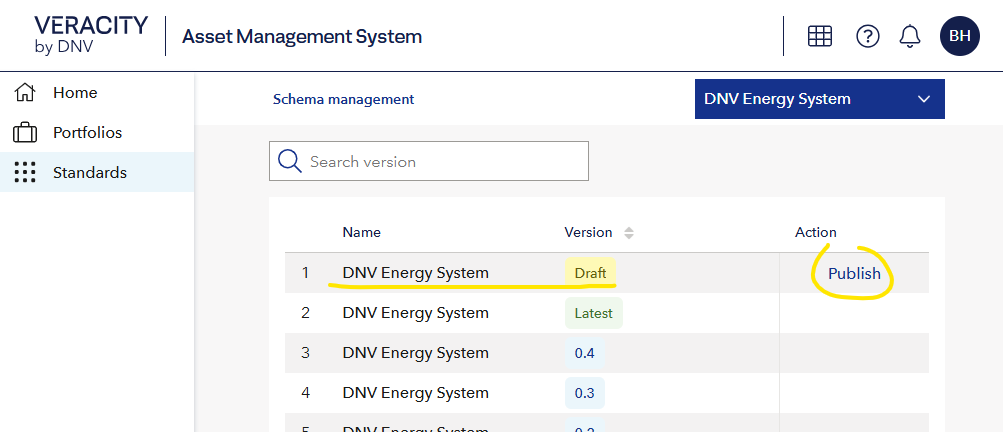Click the Latest version badge
This screenshot has height=432, width=1003.
[x=594, y=314]
